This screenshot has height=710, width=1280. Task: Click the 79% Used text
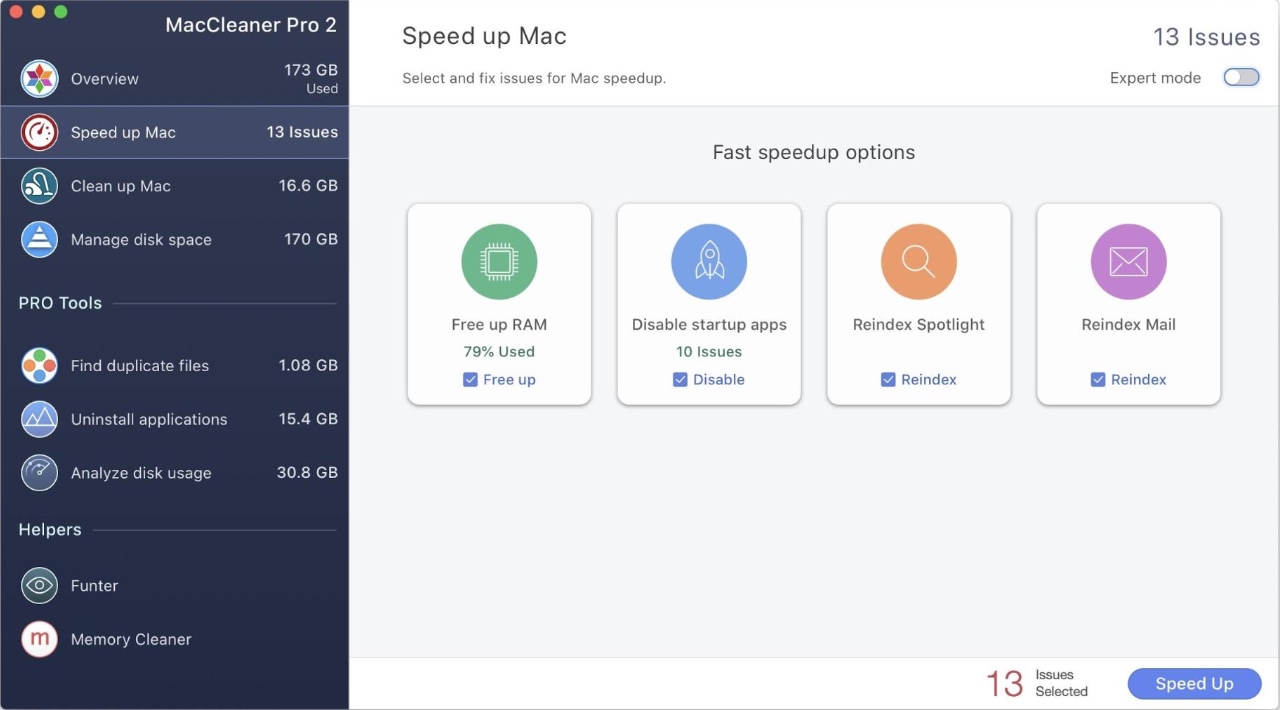tap(499, 352)
